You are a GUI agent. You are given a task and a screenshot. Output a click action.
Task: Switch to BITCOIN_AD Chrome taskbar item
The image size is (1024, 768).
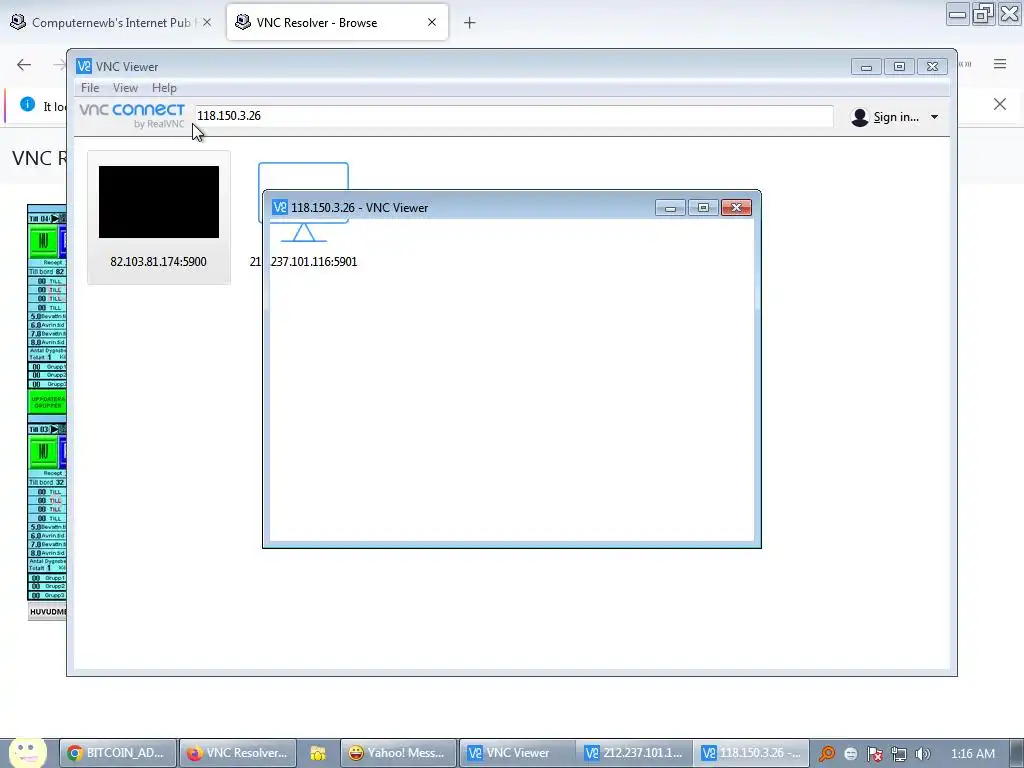click(118, 753)
